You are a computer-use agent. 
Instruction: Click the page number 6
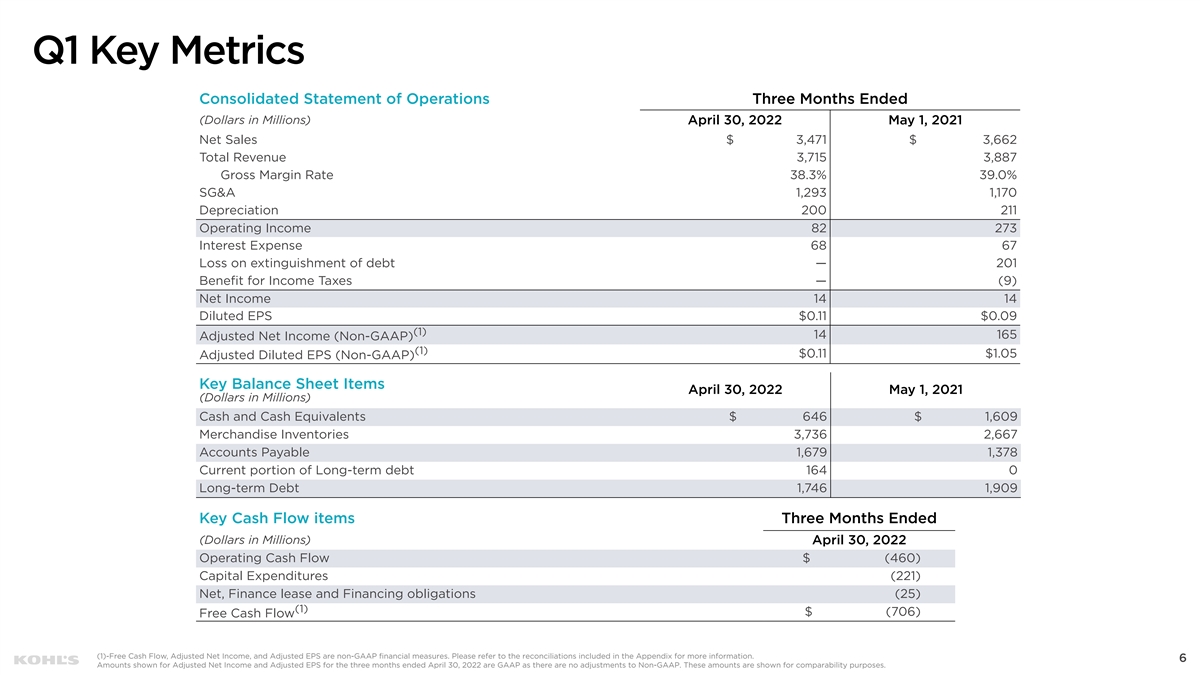tap(1182, 657)
